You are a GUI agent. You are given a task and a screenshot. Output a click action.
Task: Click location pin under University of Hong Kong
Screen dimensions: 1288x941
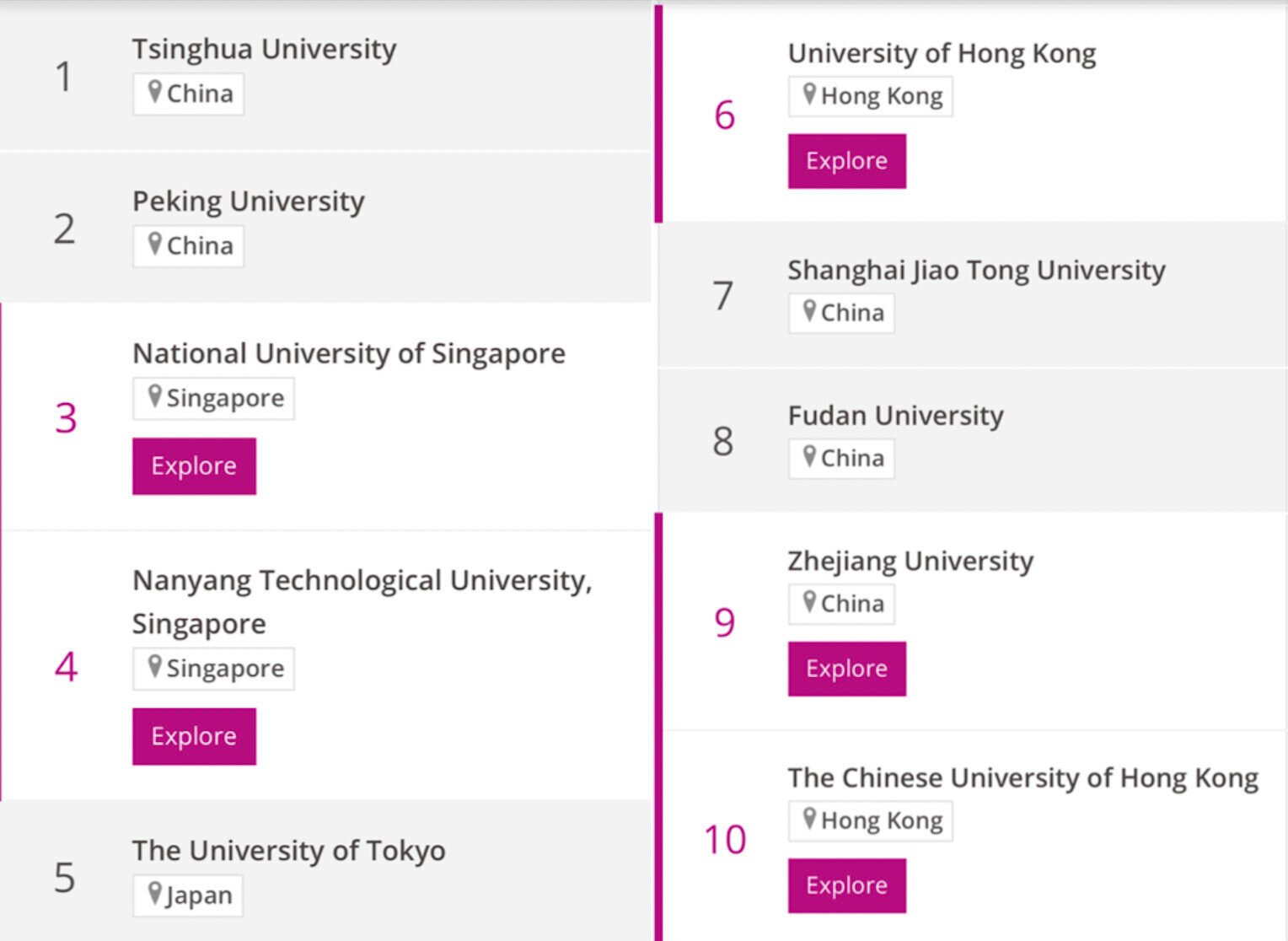point(809,94)
